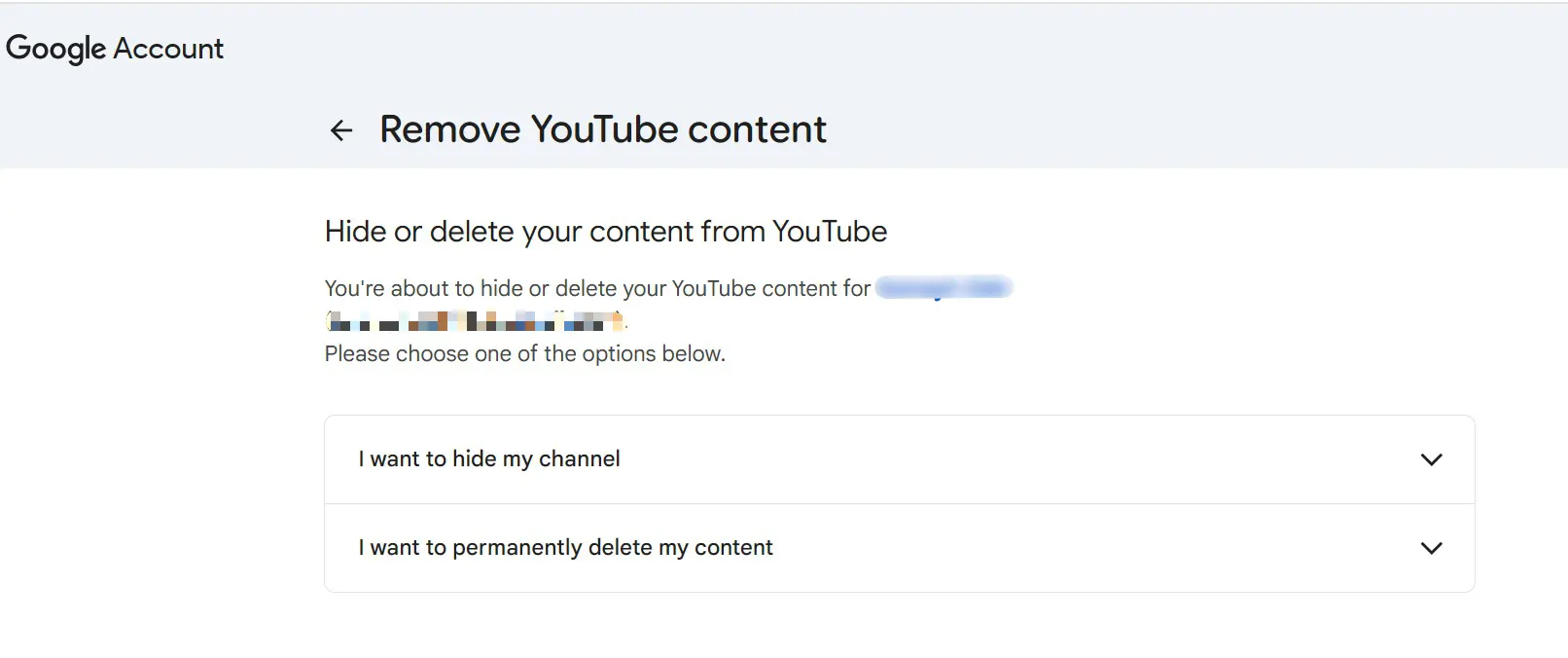The width and height of the screenshot is (1568, 658).
Task: Click the word "YouTube" in the page title
Action: tap(604, 129)
